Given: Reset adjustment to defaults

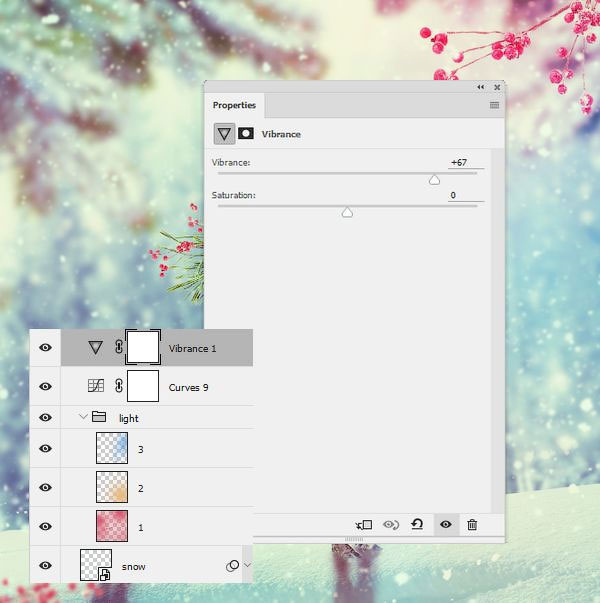Looking at the screenshot, I should [x=417, y=524].
